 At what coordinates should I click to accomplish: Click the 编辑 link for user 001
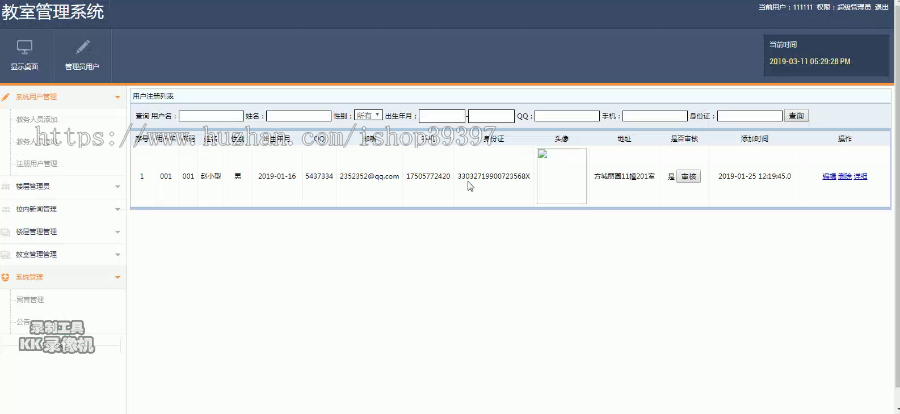pyautogui.click(x=829, y=176)
